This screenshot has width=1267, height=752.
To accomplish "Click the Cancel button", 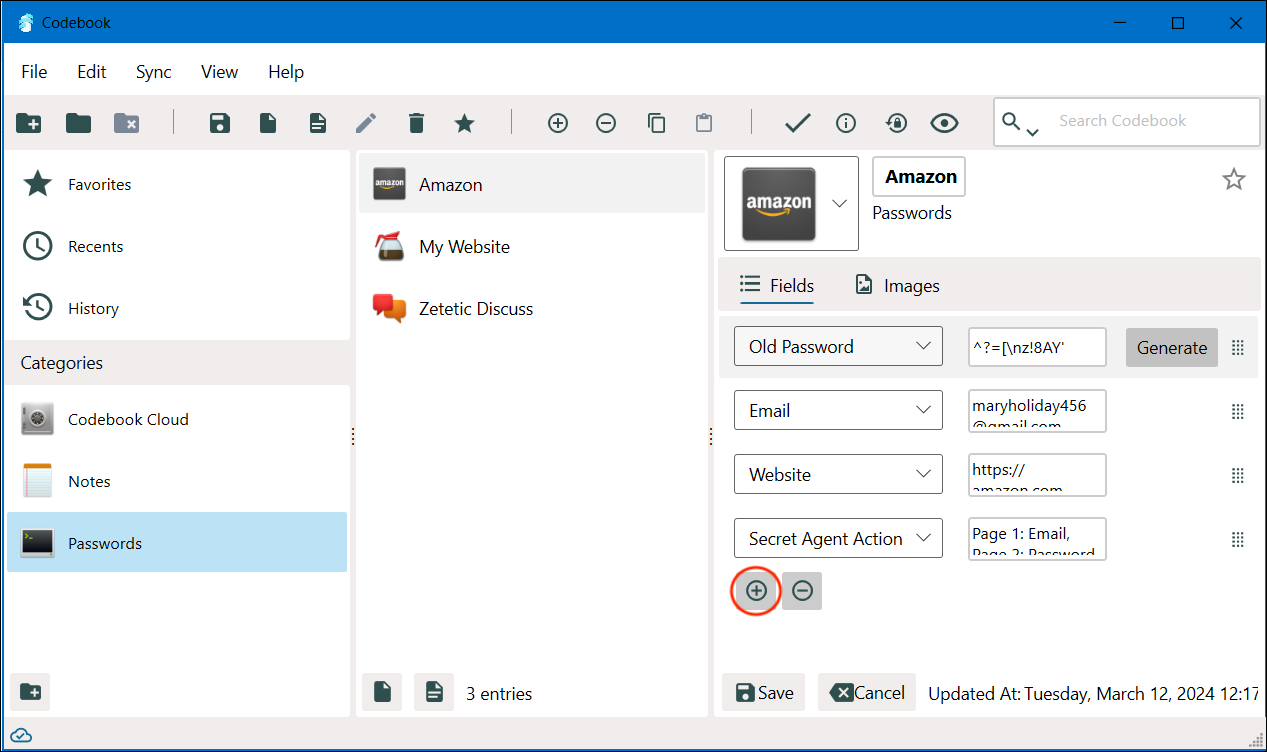I will pos(867,692).
